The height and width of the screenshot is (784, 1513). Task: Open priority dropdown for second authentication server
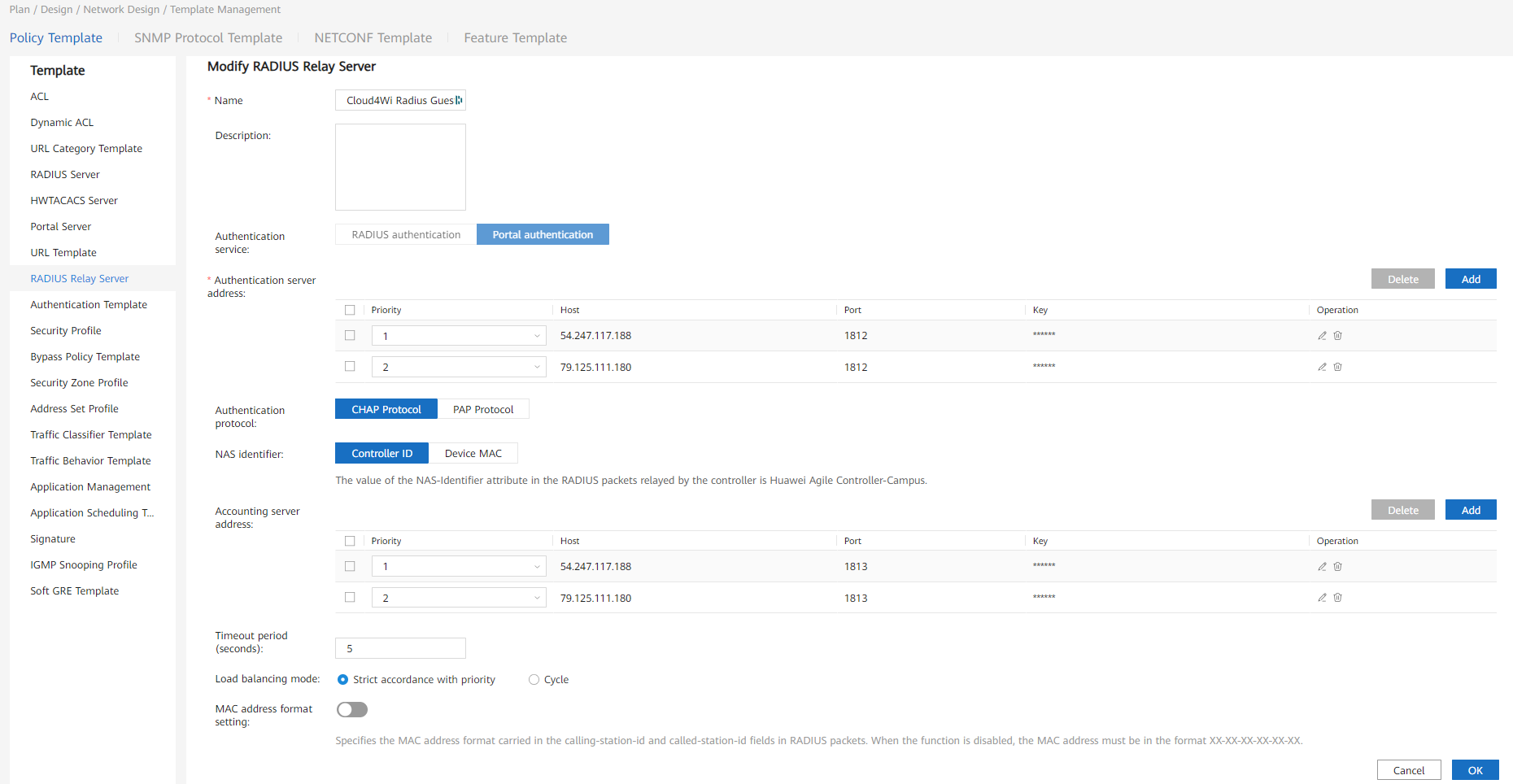[458, 368]
